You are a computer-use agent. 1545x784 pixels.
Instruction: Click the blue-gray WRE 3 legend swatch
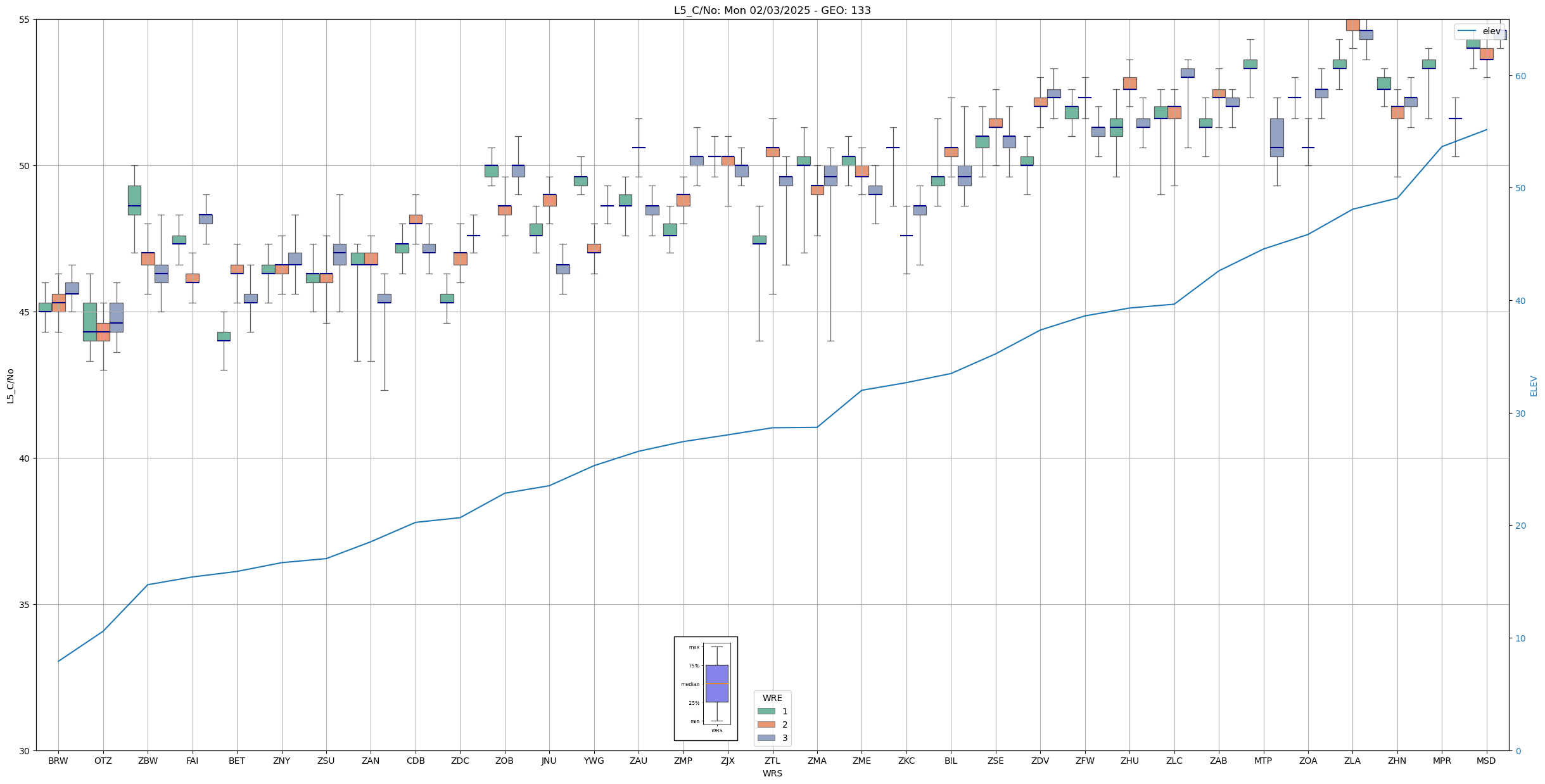coord(766,738)
